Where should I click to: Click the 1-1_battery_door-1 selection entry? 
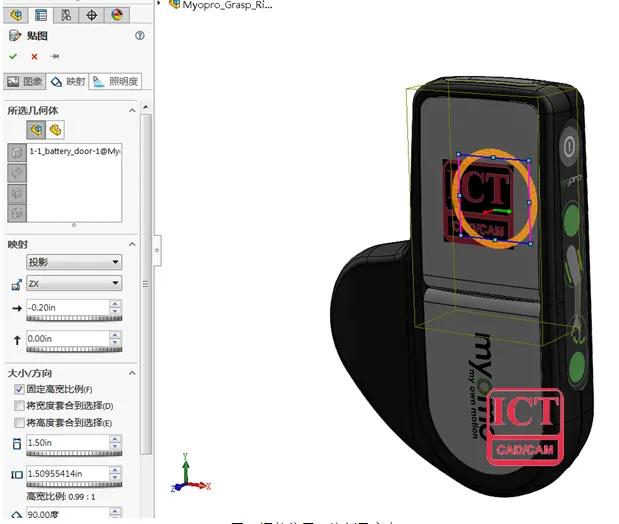74,151
